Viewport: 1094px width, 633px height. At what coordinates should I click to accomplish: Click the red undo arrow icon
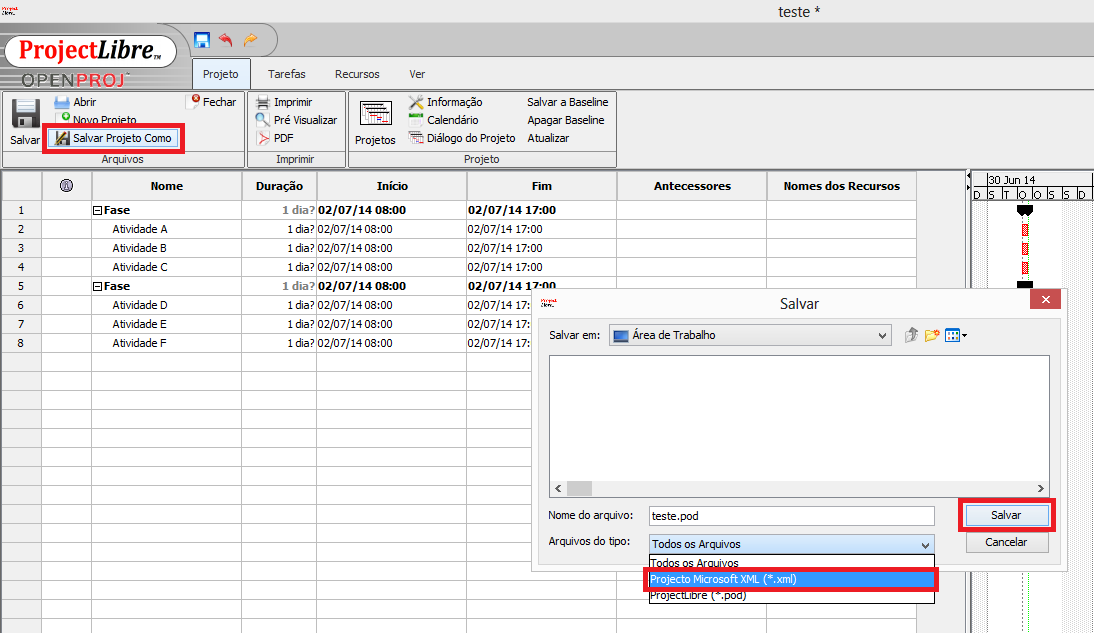225,40
